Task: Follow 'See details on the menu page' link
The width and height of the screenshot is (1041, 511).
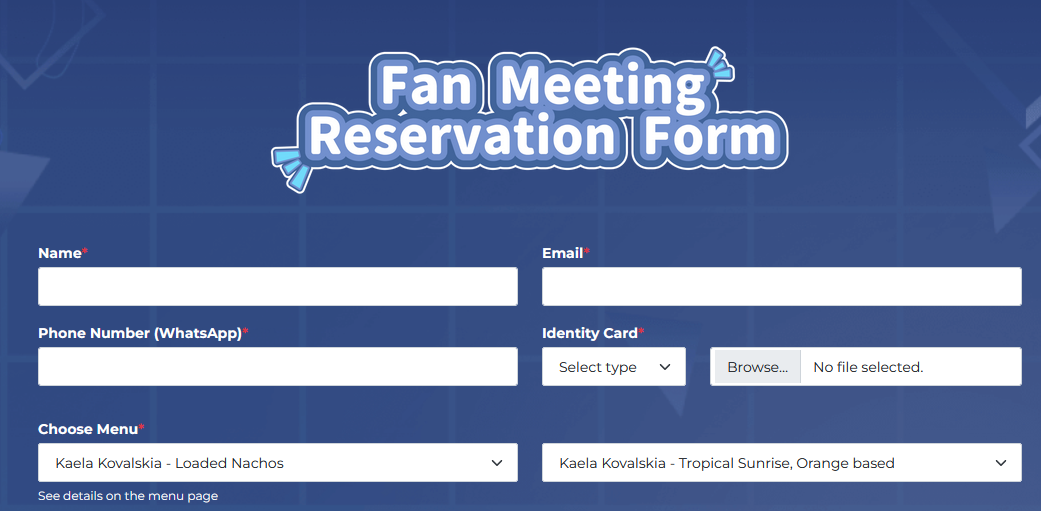Action: tap(128, 496)
